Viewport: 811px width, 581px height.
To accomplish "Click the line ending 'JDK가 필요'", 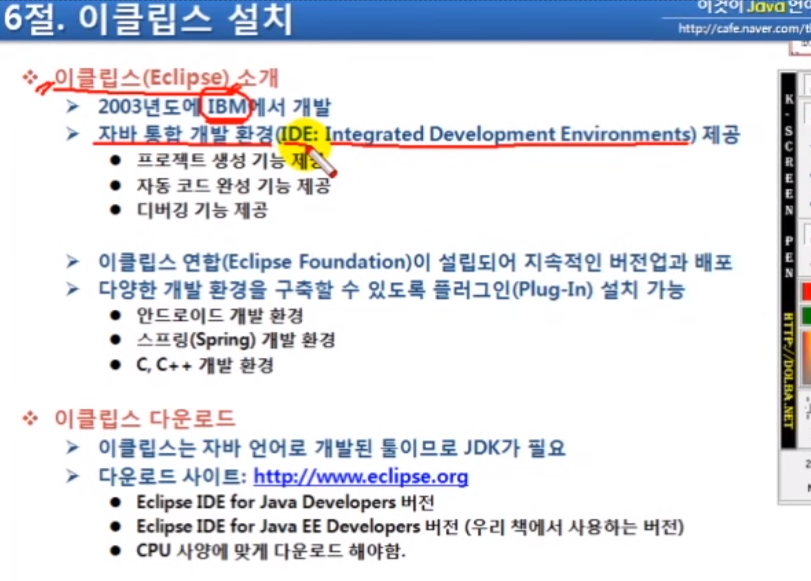I will click(x=332, y=448).
